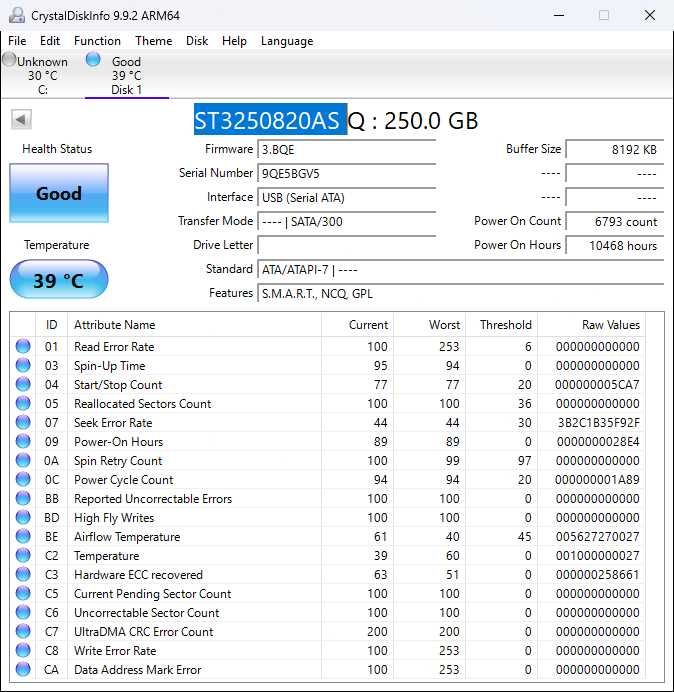Click status orb for Power-On Hours row
The width and height of the screenshot is (674, 692).
tap(23, 441)
